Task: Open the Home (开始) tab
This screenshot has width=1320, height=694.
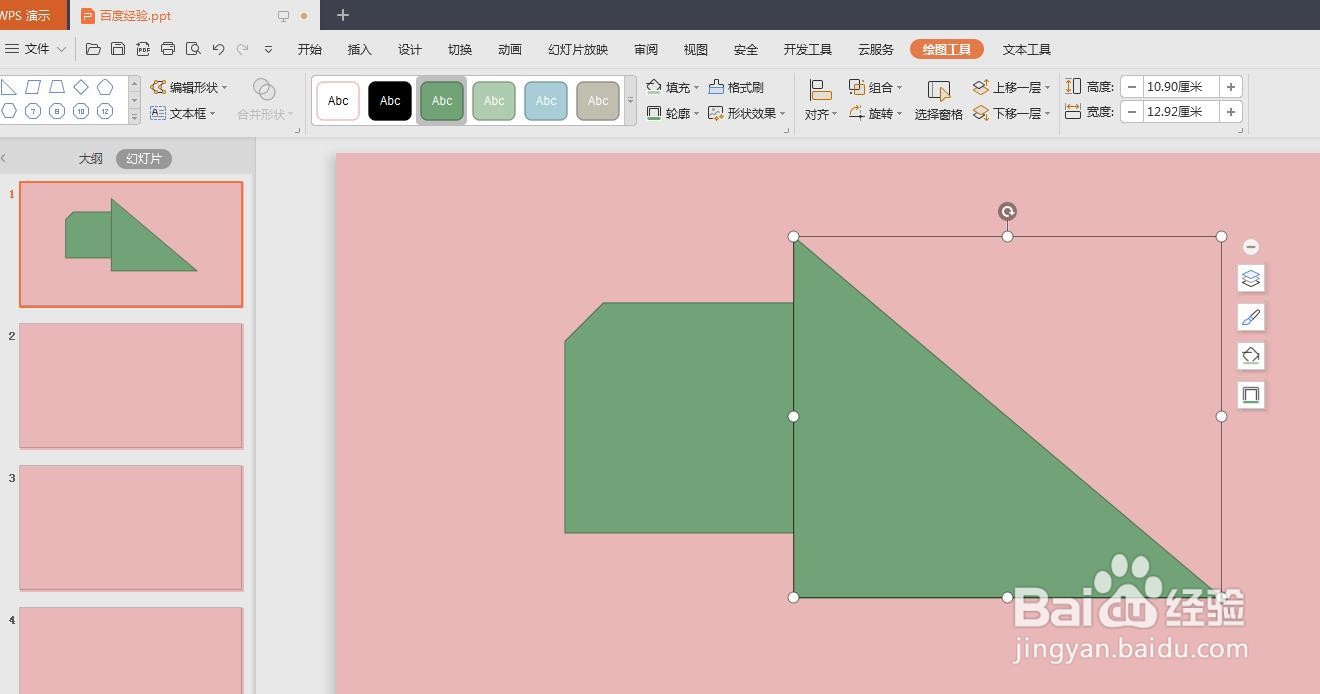Action: (310, 49)
